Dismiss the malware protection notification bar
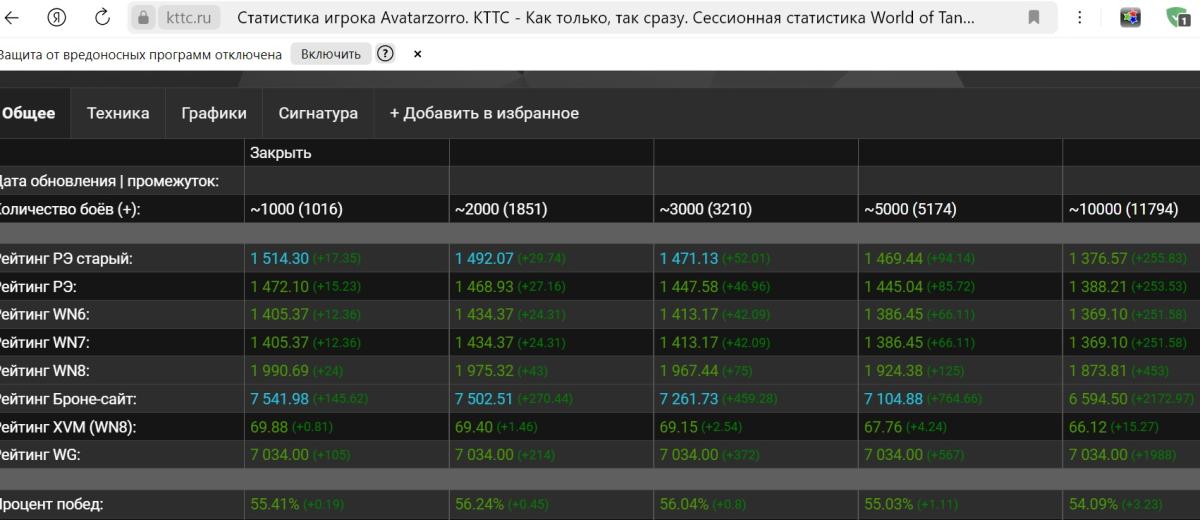 [x=418, y=54]
